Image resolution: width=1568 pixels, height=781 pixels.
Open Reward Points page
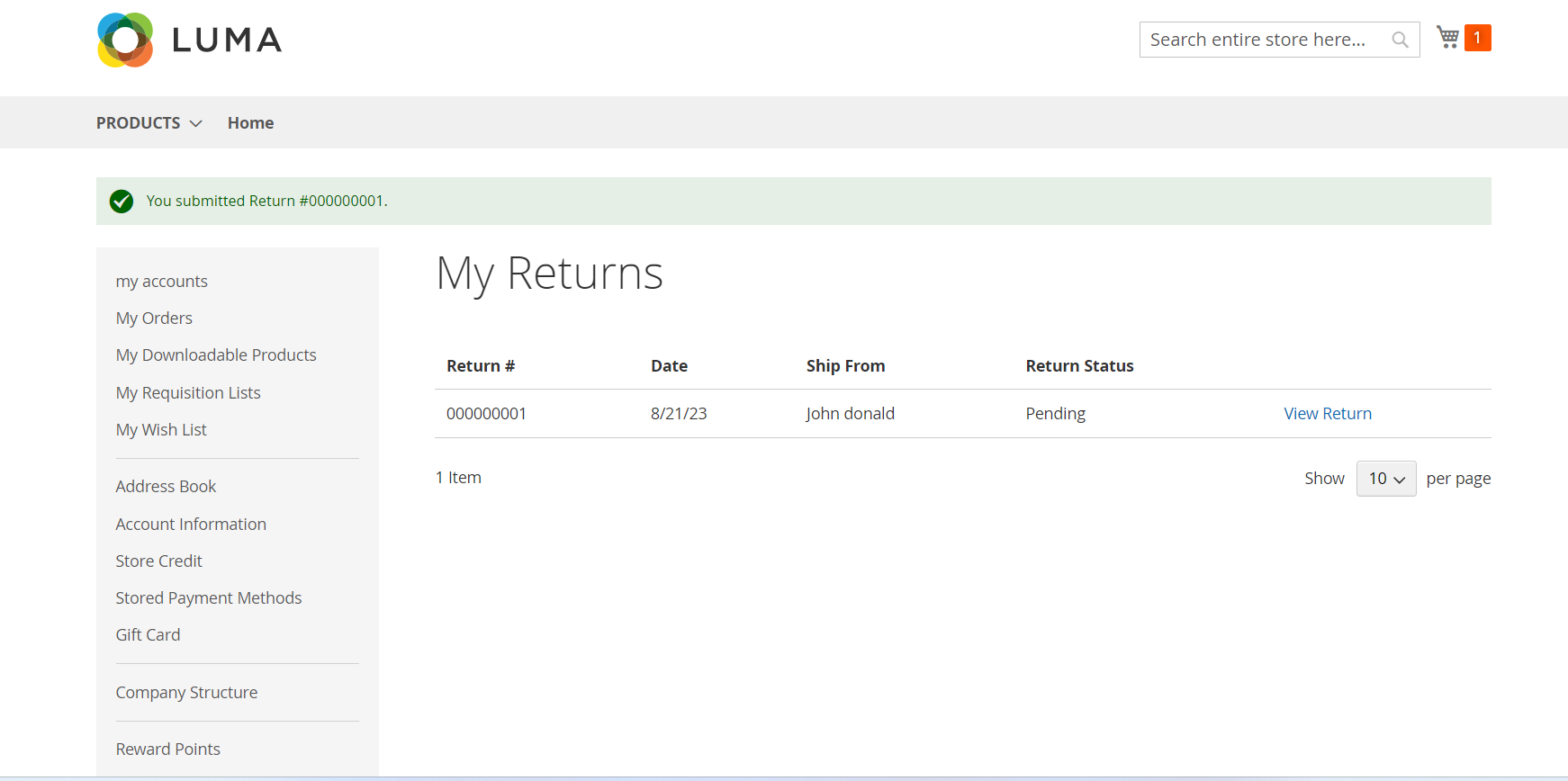pos(167,750)
